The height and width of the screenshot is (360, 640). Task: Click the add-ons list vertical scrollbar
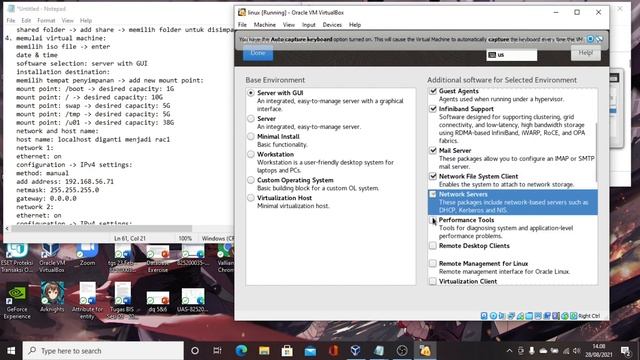tap(596, 152)
